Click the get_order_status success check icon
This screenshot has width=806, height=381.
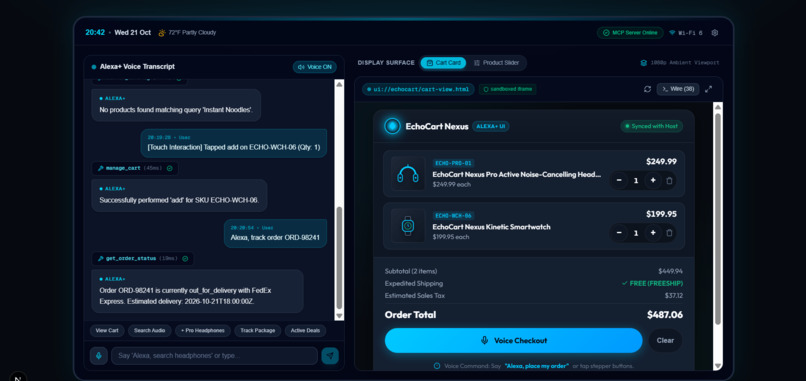click(185, 259)
